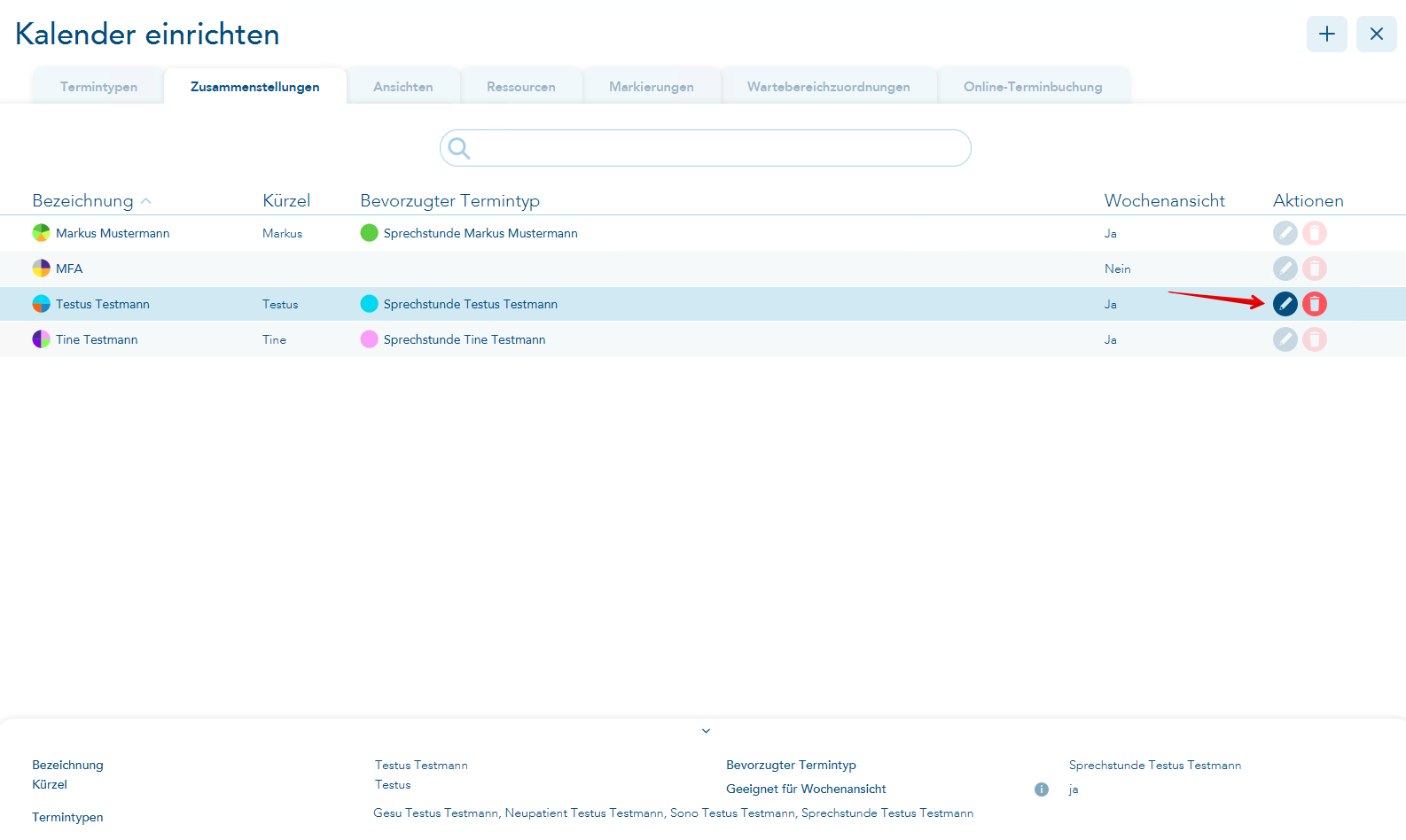Edit the Testus Testmann entry with the pencil icon
Screen dimensions: 1406x840
tap(1285, 304)
